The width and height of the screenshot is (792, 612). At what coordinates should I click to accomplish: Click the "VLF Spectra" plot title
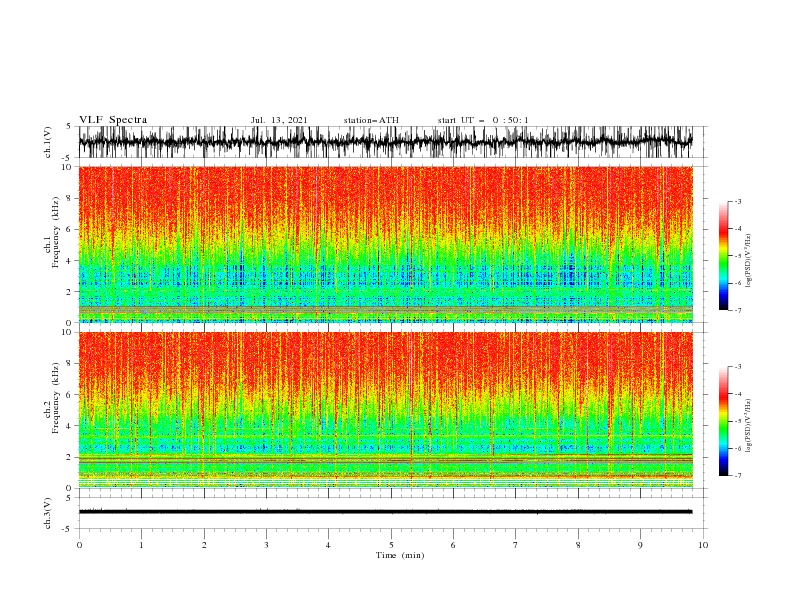(113, 120)
